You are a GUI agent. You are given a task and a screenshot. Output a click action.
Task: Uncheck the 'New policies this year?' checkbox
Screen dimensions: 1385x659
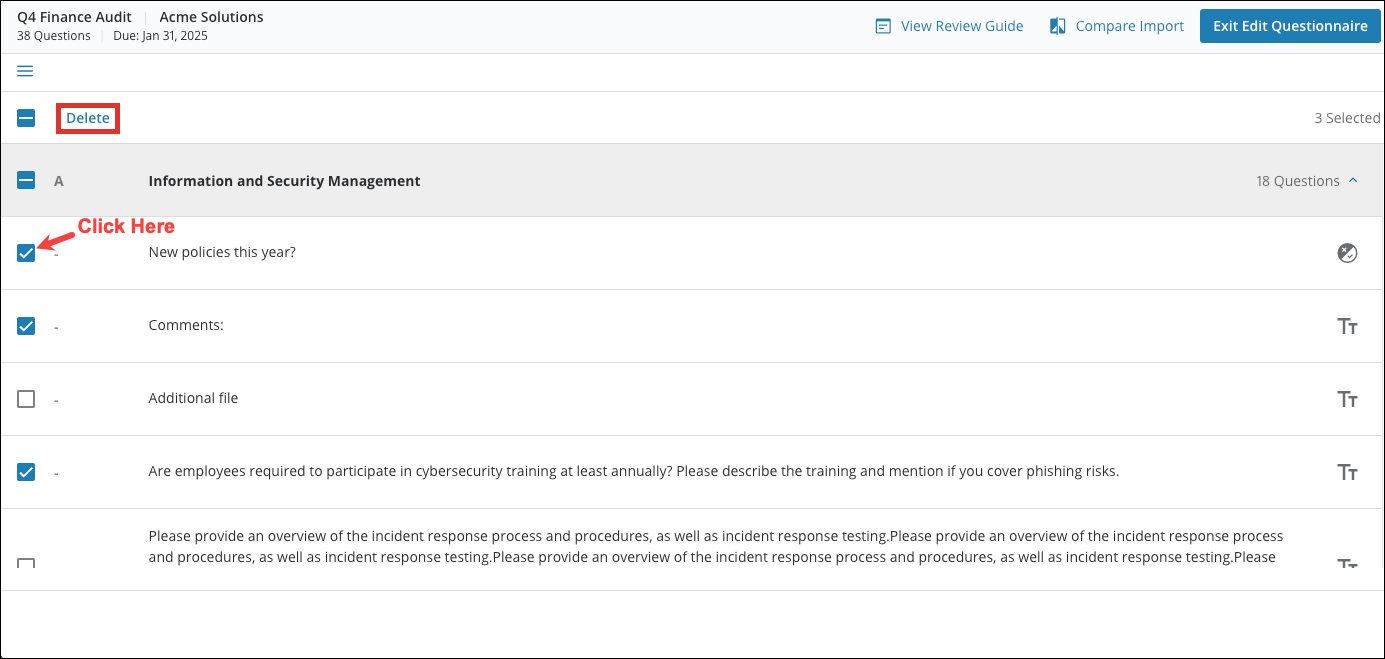point(25,253)
